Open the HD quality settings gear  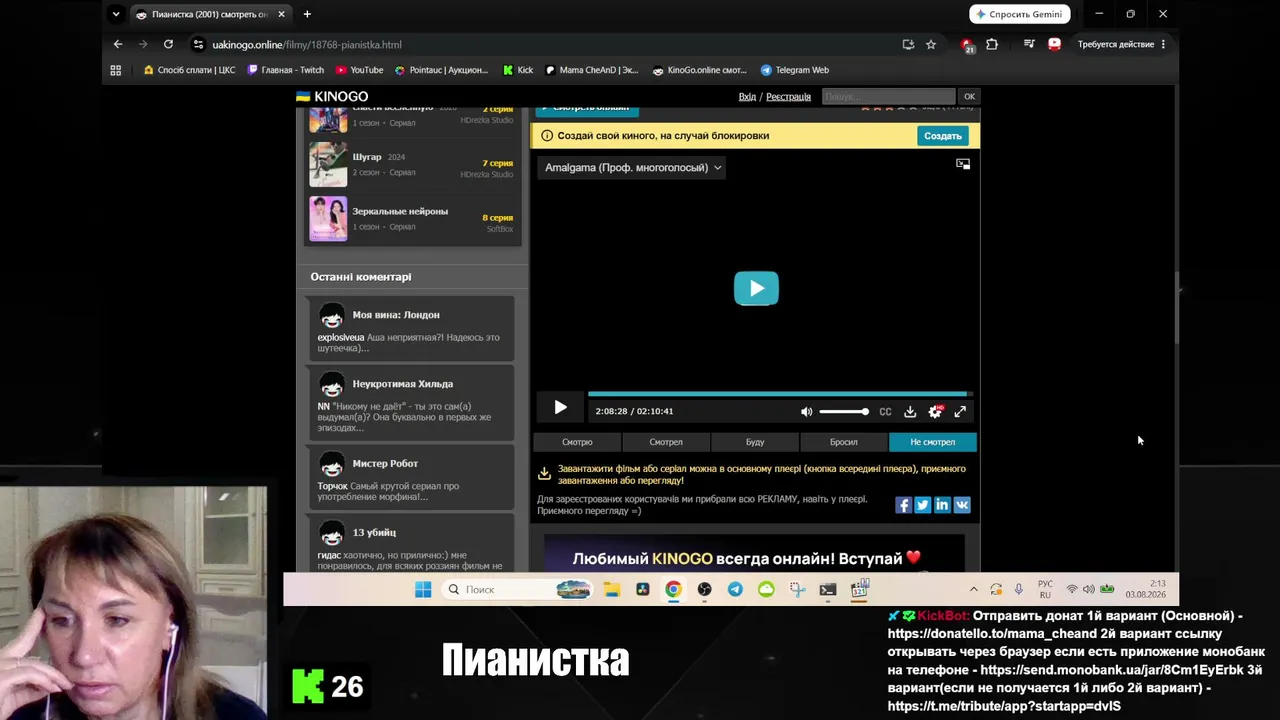tap(935, 411)
